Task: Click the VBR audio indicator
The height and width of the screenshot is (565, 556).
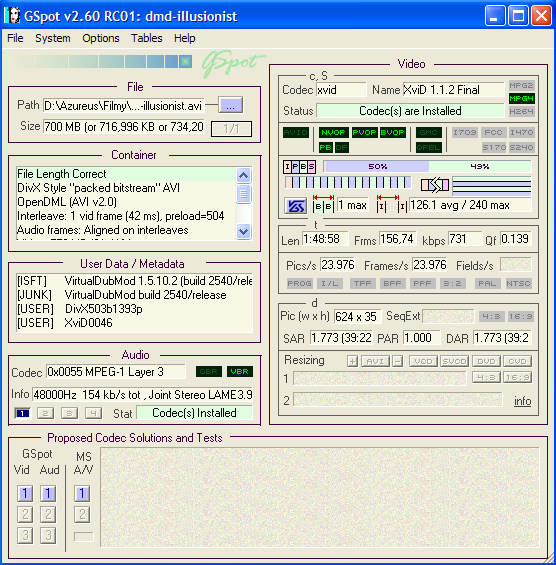Action: click(x=240, y=372)
